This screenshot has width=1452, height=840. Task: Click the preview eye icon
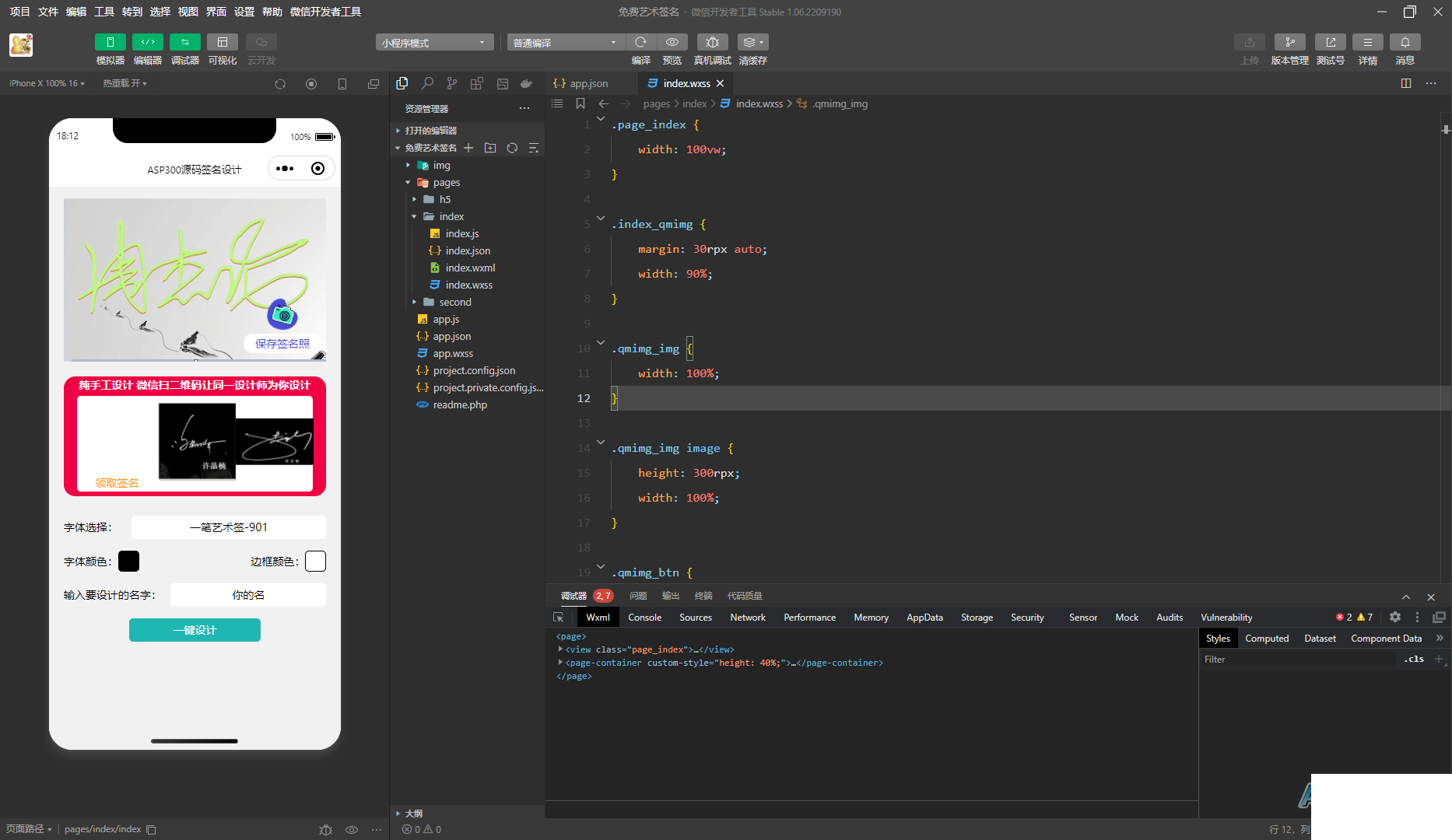coord(672,42)
